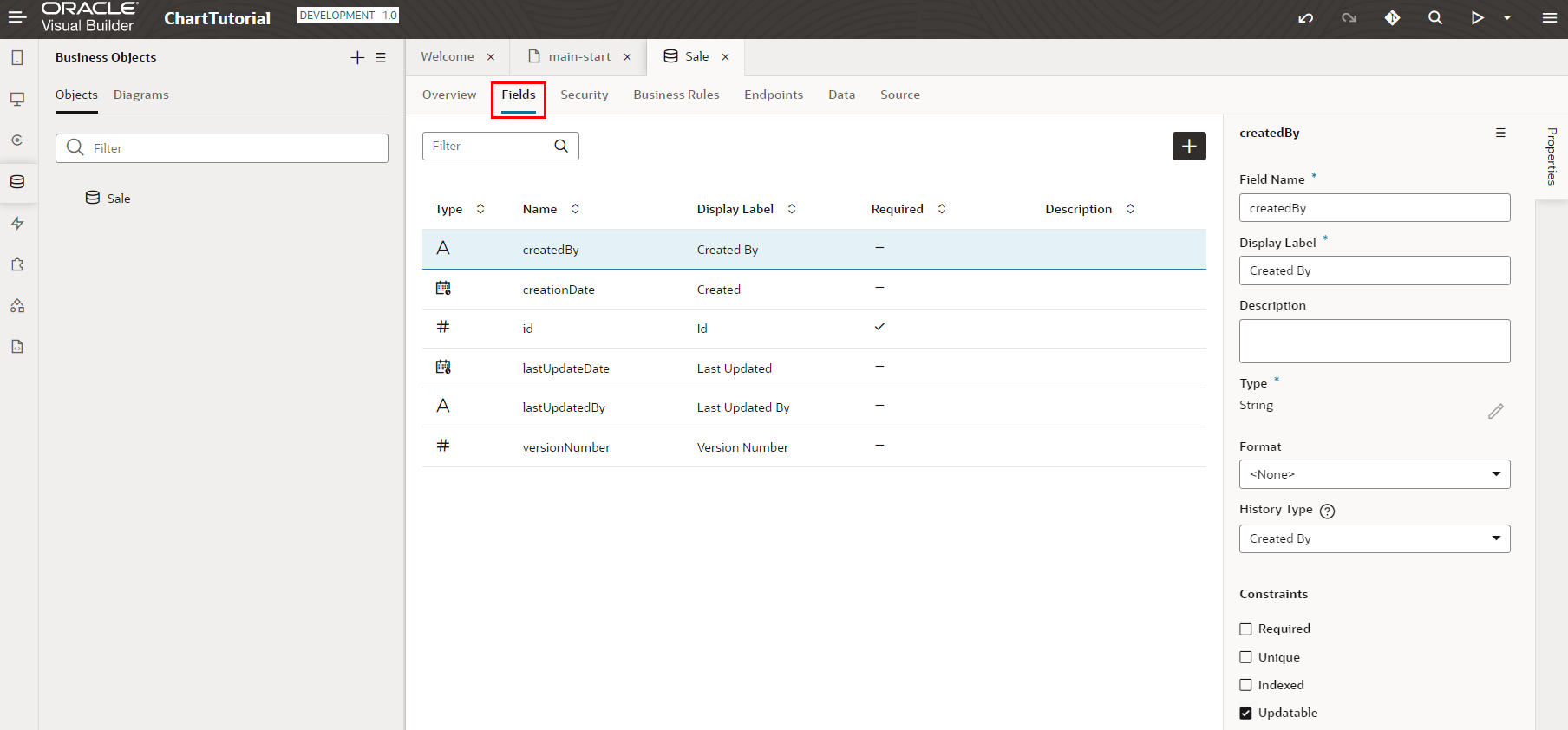Open the Format dropdown

coord(1374,474)
